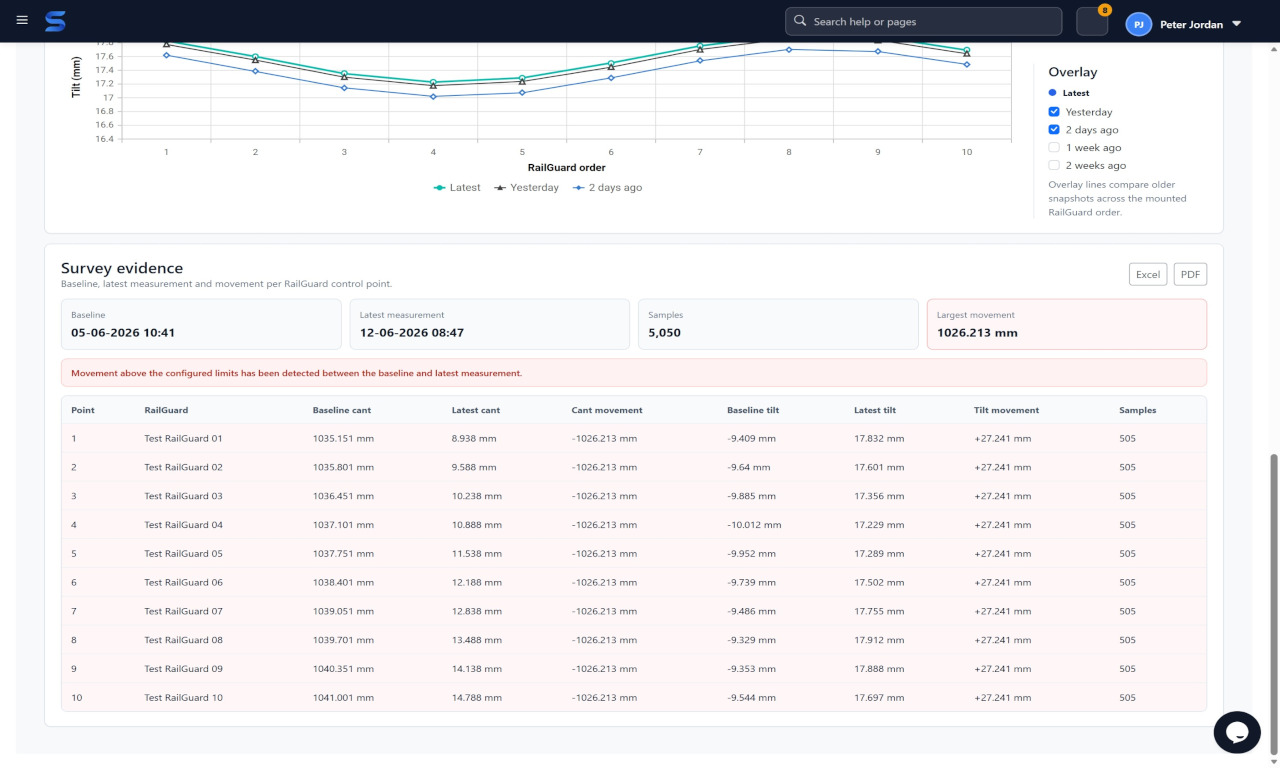1280x768 pixels.
Task: Select the Latest overlay indicator
Action: pos(1069,93)
